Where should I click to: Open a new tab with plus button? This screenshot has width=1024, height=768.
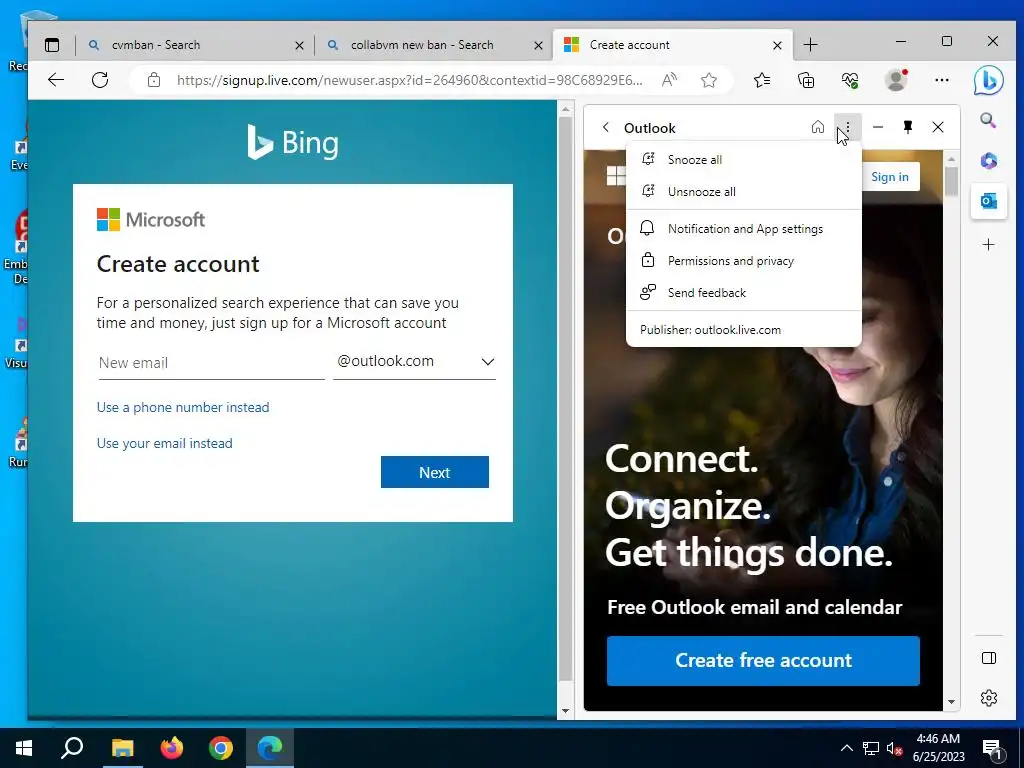pos(810,45)
